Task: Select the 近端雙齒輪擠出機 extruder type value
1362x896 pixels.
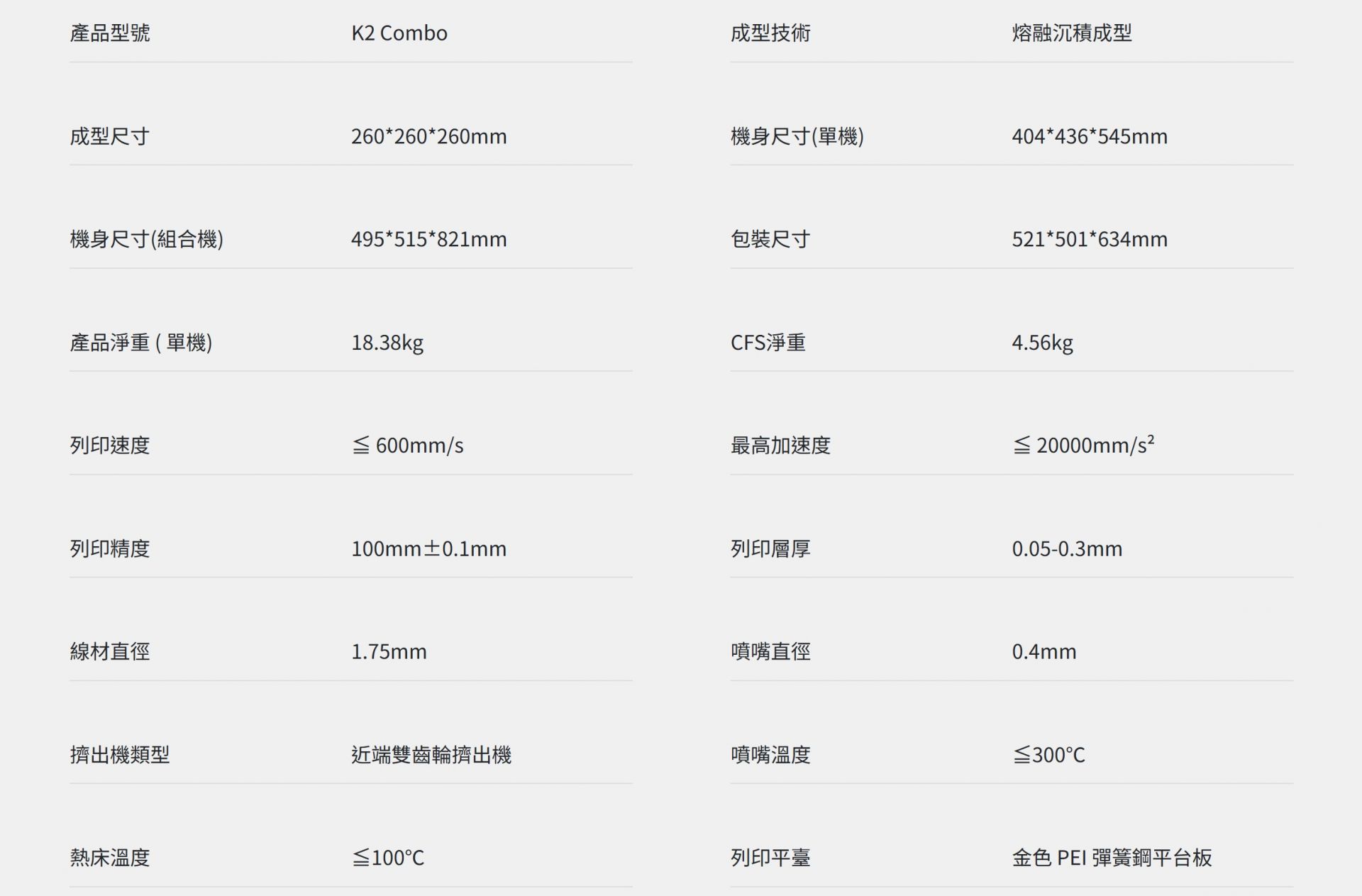Action: click(431, 755)
